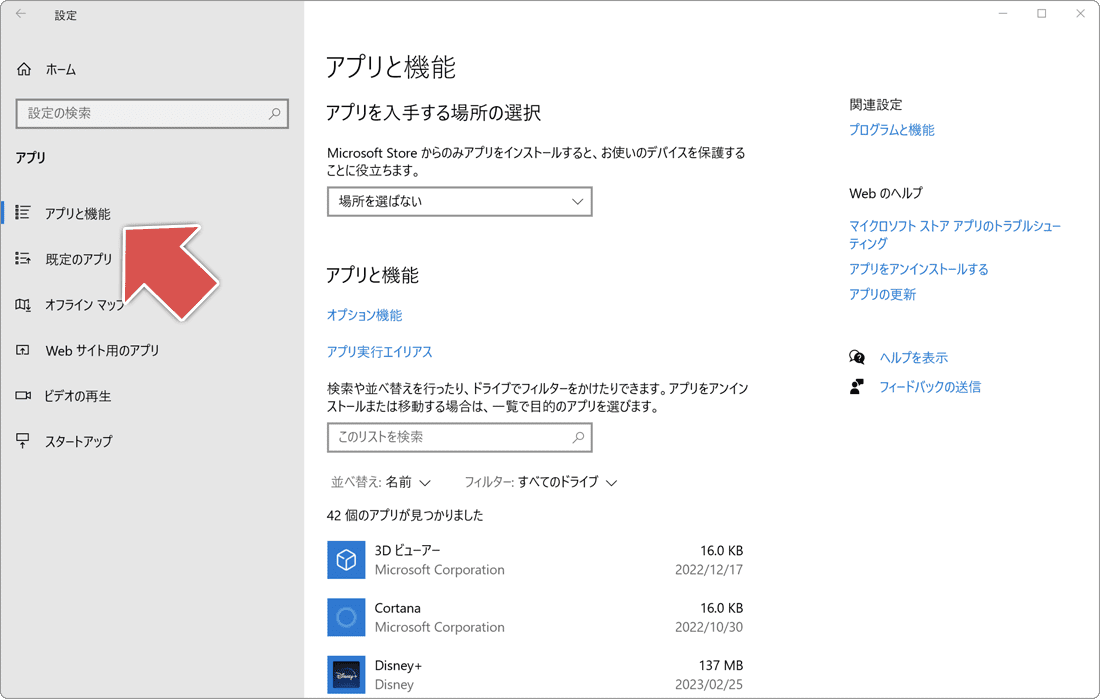The height and width of the screenshot is (700, 1100).
Task: Click the ホーム (Home) icon in sidebar
Action: (x=22, y=68)
